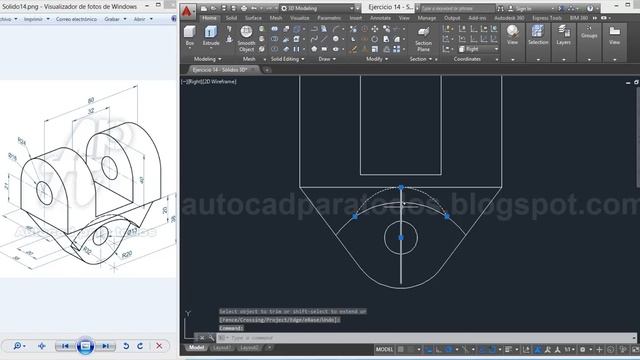Delete the photo with red X in Photo Viewer
Screen dimensions: 640x360
[x=159, y=346]
